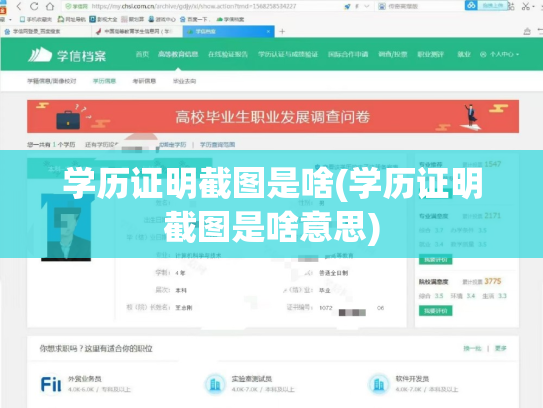Open the 游戏中心 bookmark
This screenshot has width=543, height=408.
coord(162,19)
